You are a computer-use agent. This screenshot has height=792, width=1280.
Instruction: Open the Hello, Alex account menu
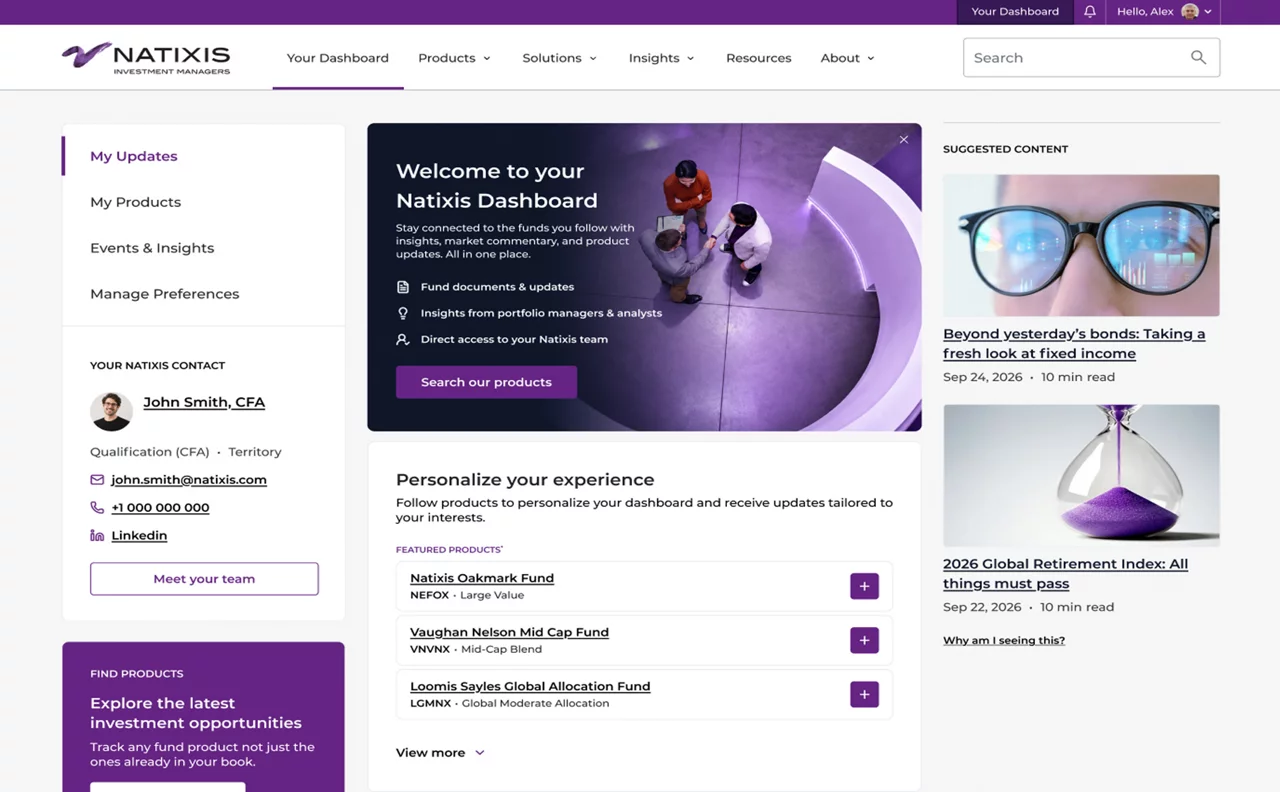(1164, 12)
